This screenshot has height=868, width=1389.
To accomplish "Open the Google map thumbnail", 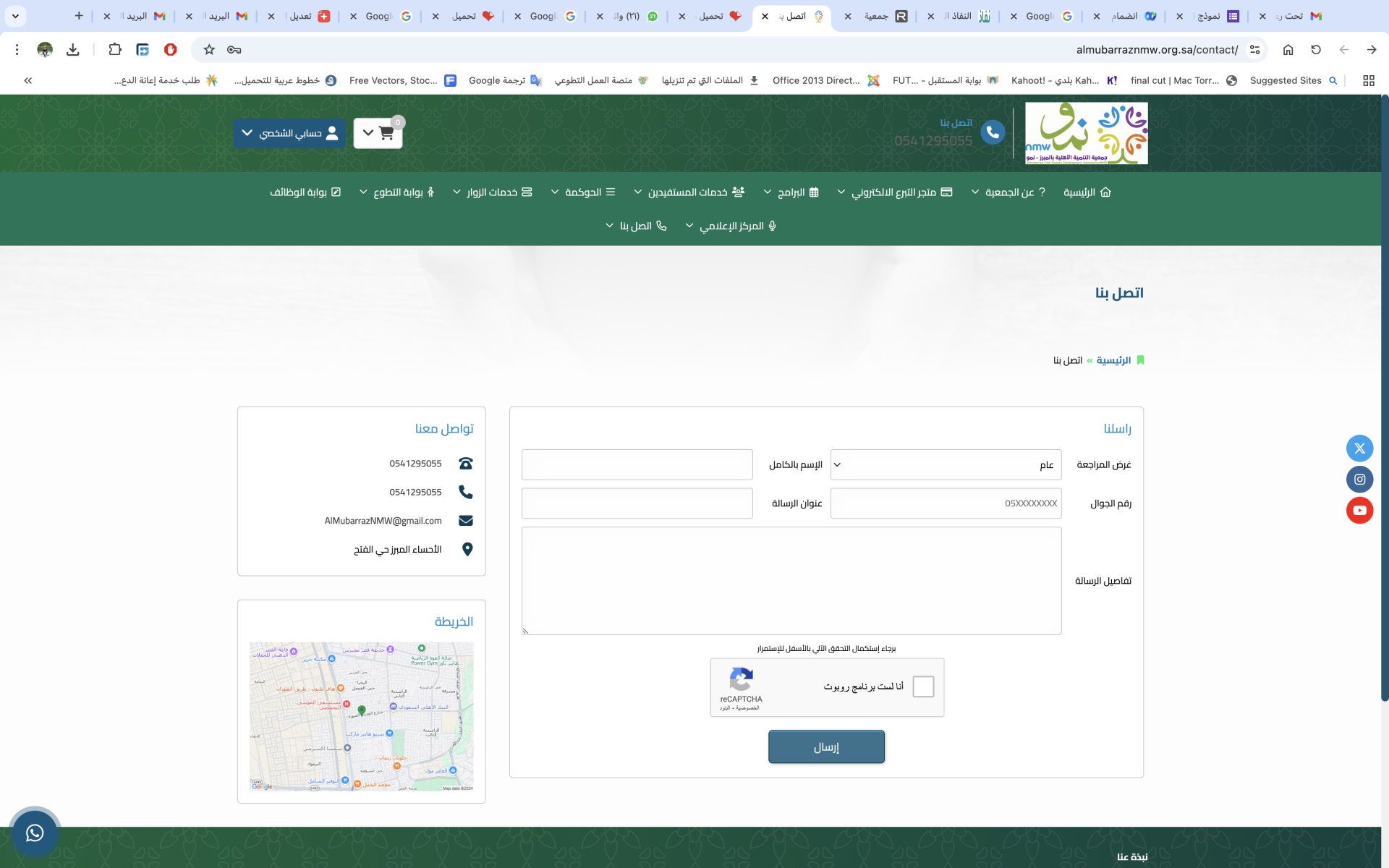I will point(361,716).
